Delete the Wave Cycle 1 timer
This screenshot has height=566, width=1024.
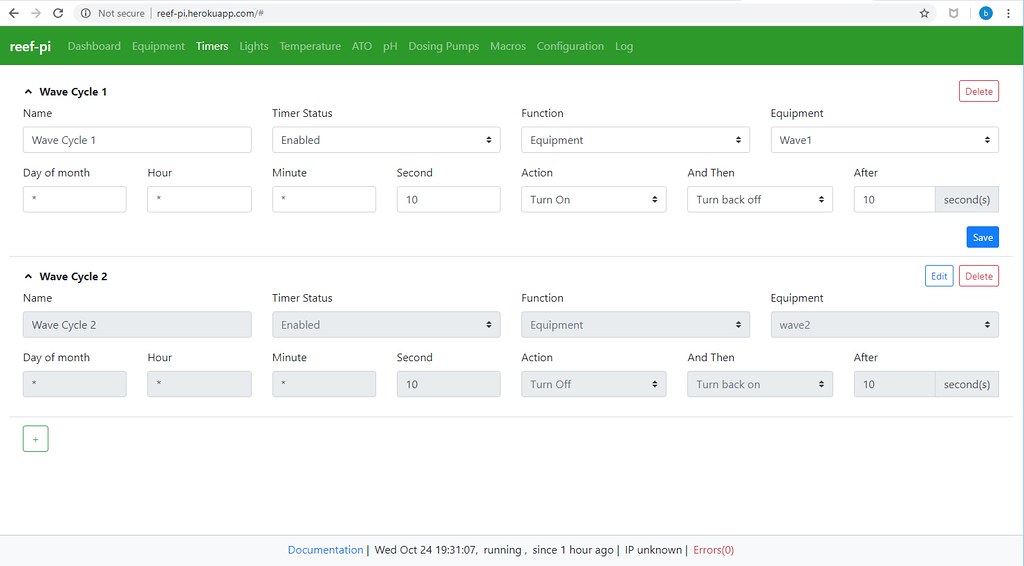click(x=979, y=91)
